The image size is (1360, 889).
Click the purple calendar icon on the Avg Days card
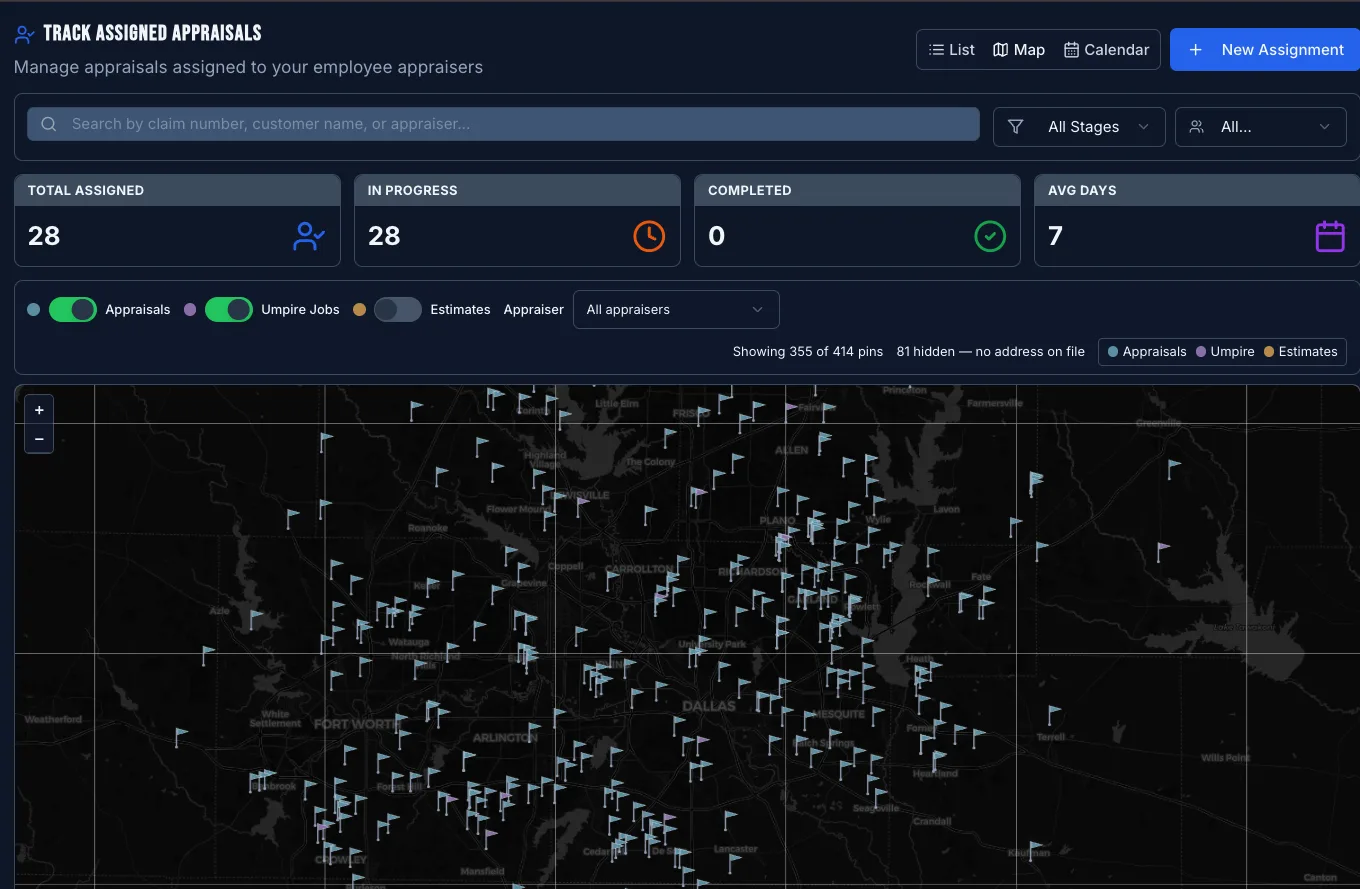[x=1330, y=236]
